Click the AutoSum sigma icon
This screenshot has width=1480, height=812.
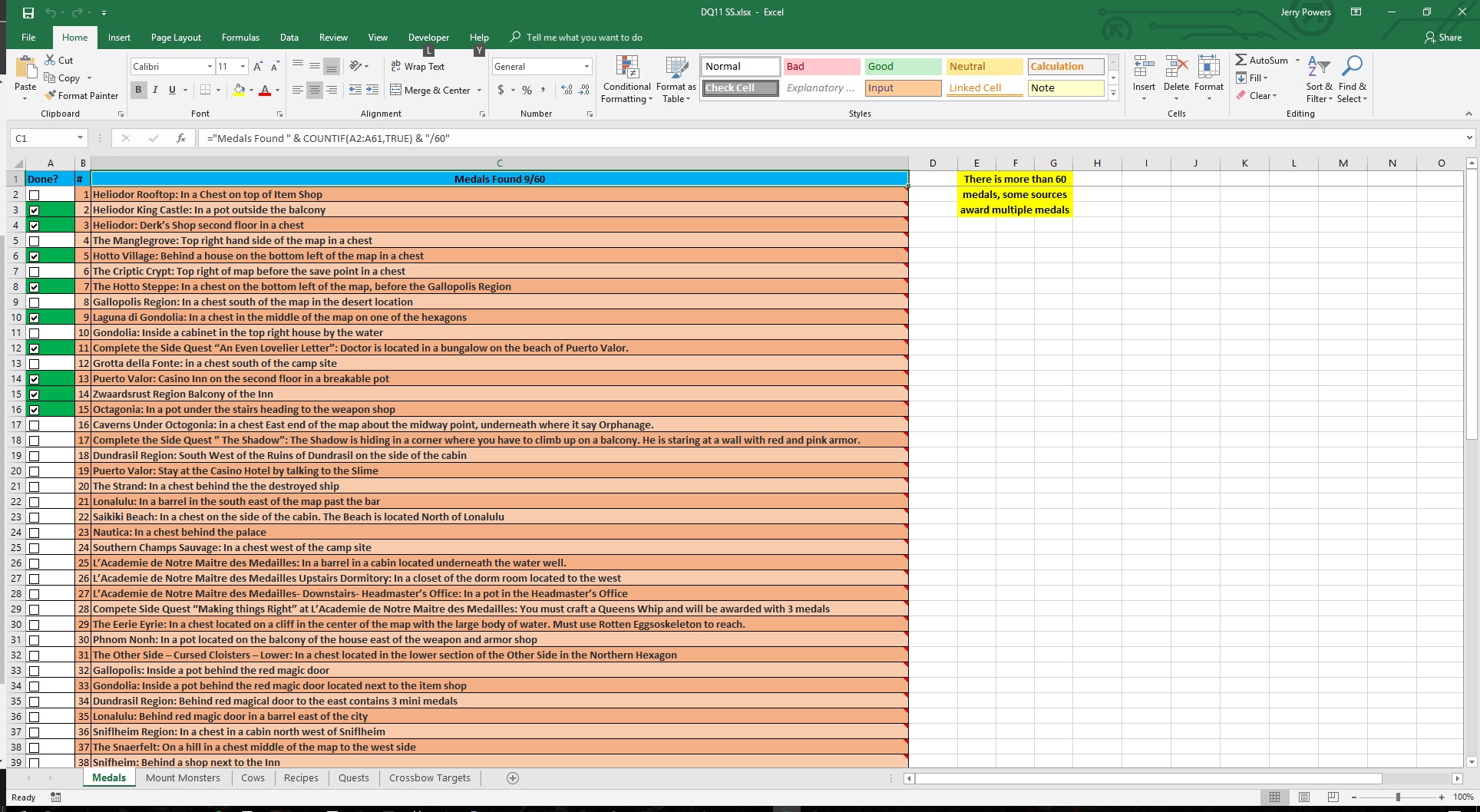coord(1240,60)
